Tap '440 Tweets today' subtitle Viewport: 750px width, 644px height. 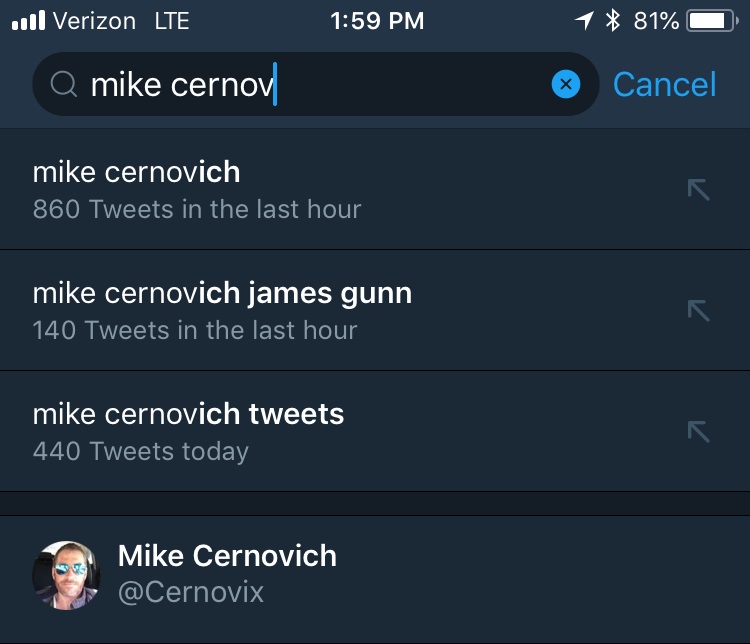(x=141, y=451)
